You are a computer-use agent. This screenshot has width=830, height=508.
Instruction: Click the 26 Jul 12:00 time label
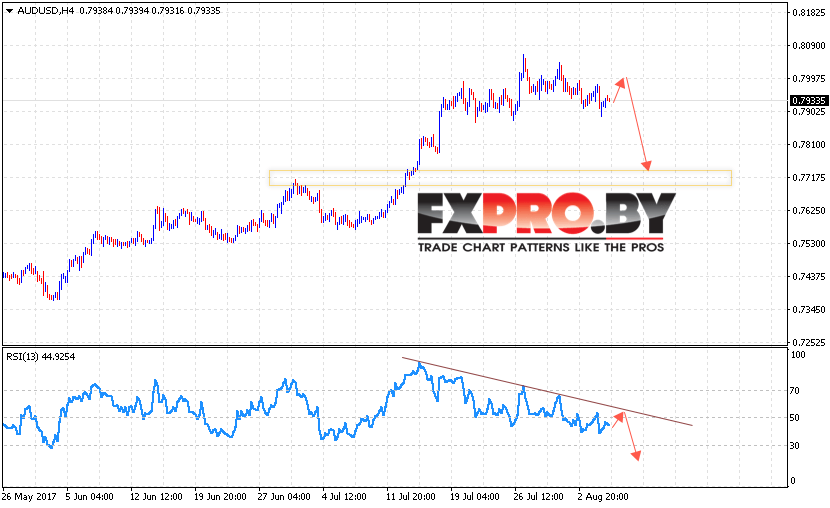click(x=539, y=497)
